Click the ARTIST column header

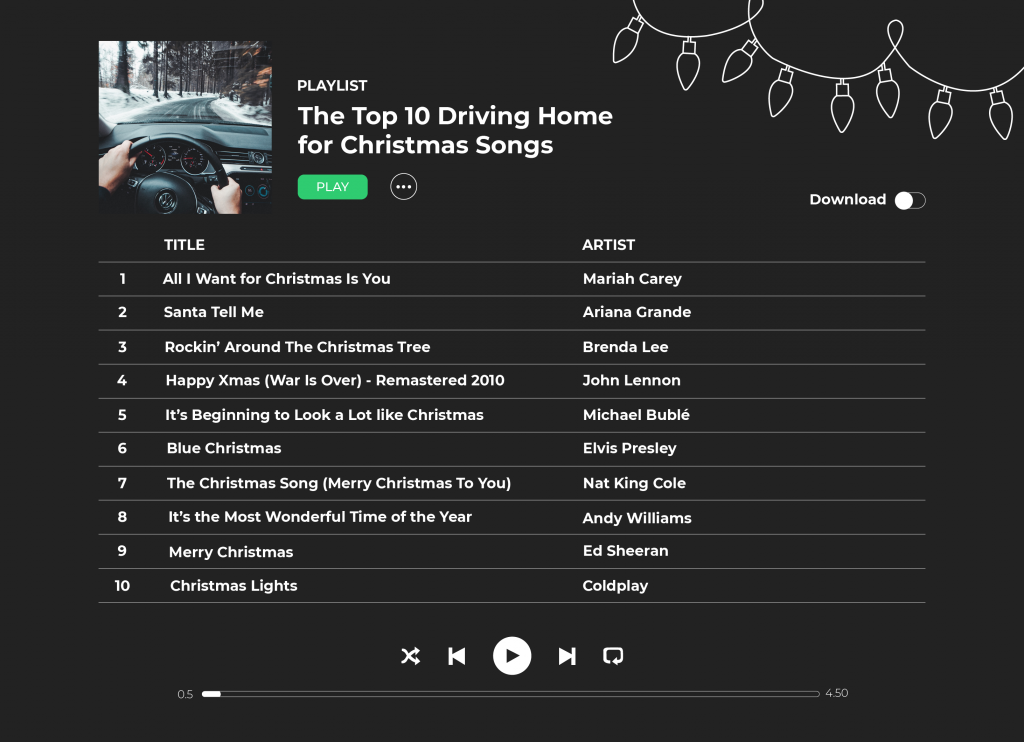[608, 245]
